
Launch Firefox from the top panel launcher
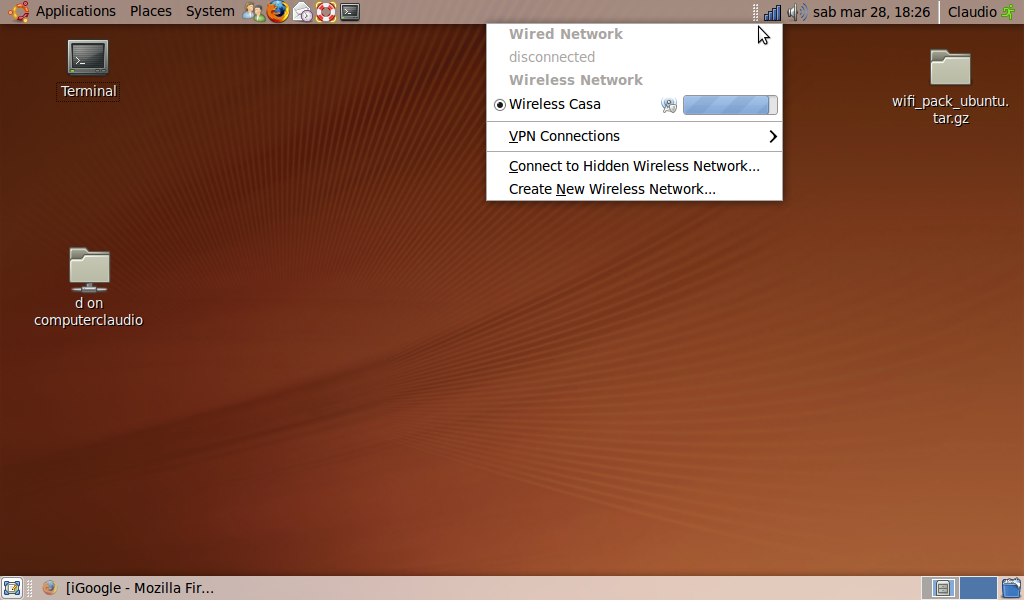(278, 12)
